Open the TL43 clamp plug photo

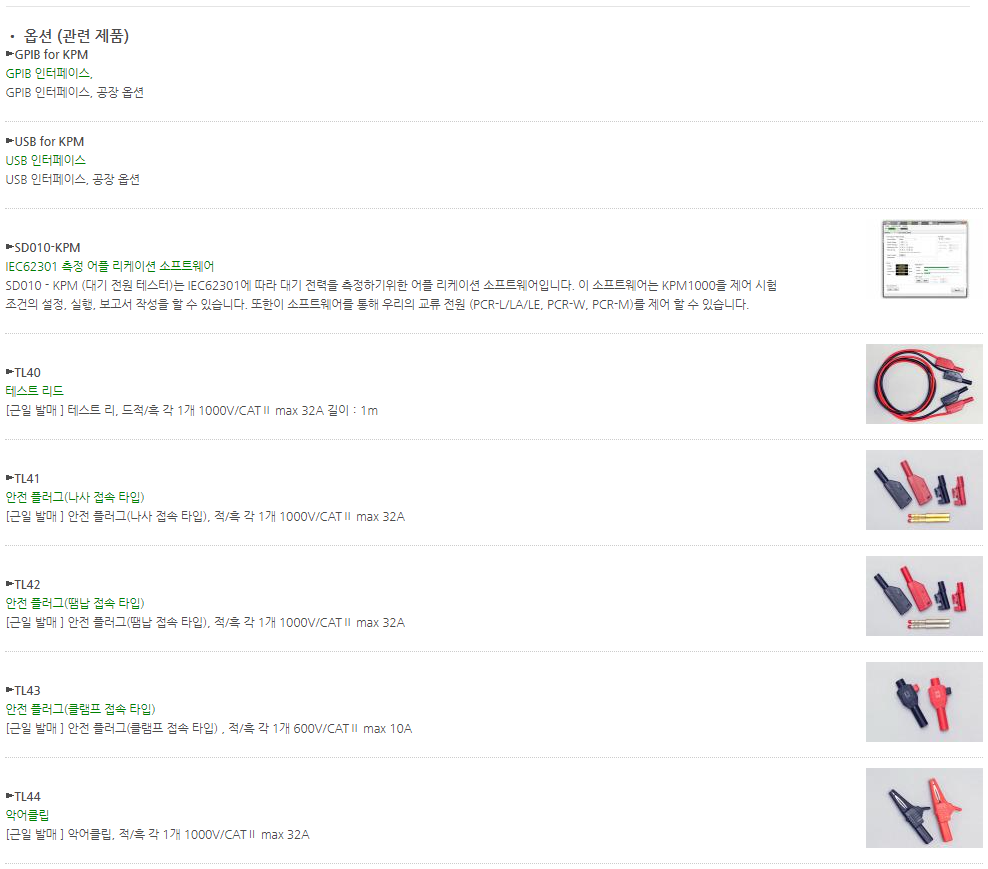click(x=924, y=701)
